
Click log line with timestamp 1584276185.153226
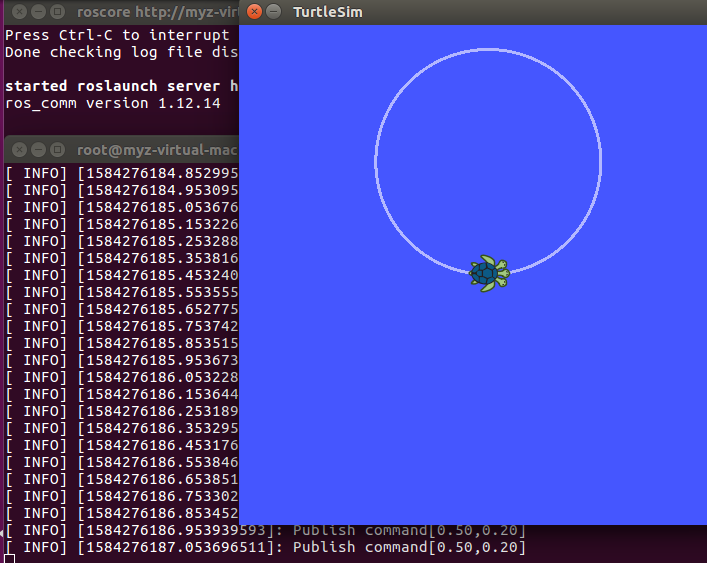[x=122, y=224]
